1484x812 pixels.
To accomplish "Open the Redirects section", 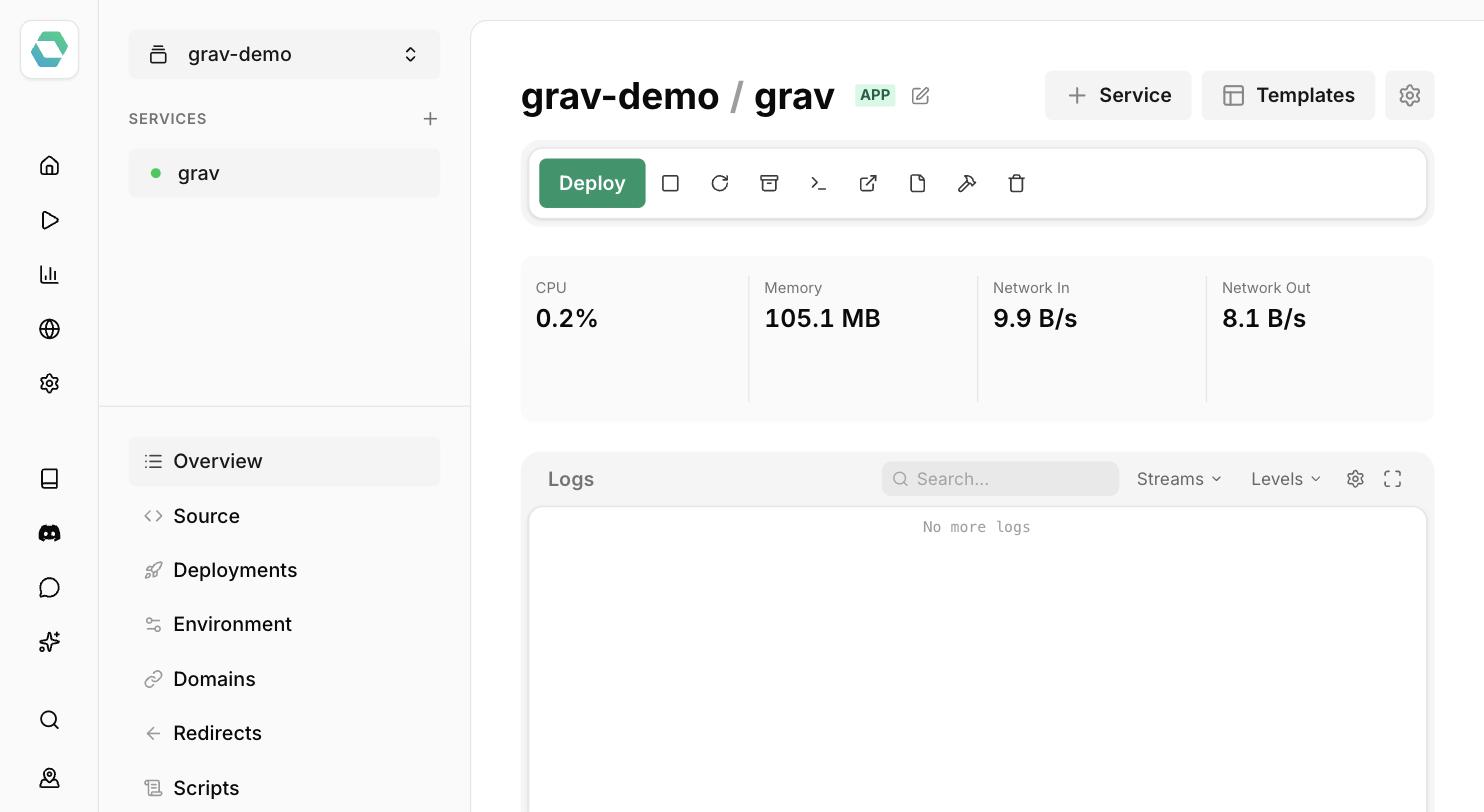I will 284,733.
